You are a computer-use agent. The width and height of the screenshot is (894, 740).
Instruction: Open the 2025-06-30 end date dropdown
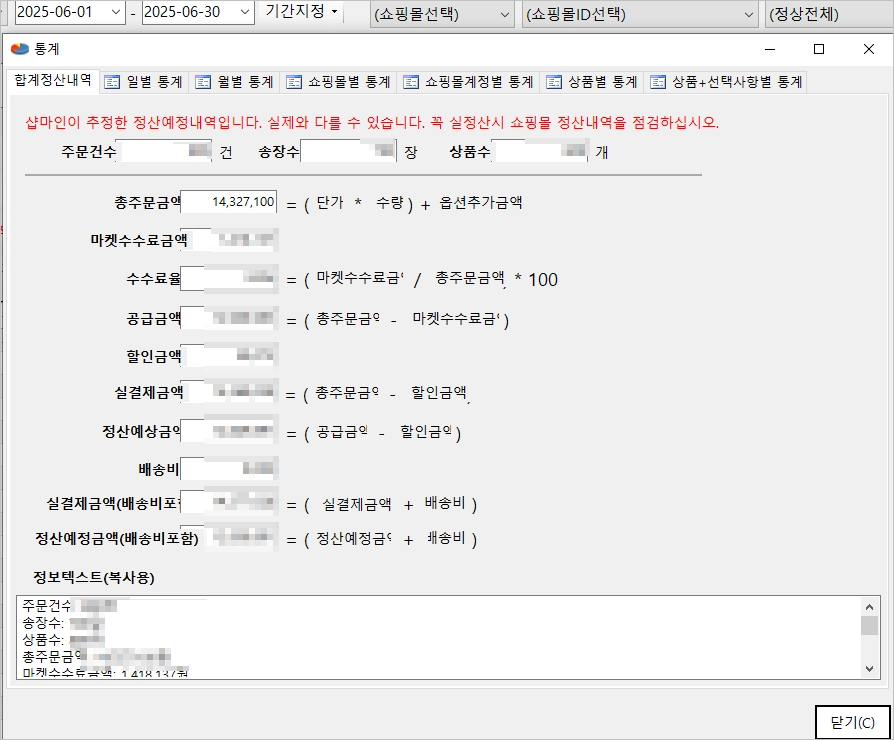(245, 13)
